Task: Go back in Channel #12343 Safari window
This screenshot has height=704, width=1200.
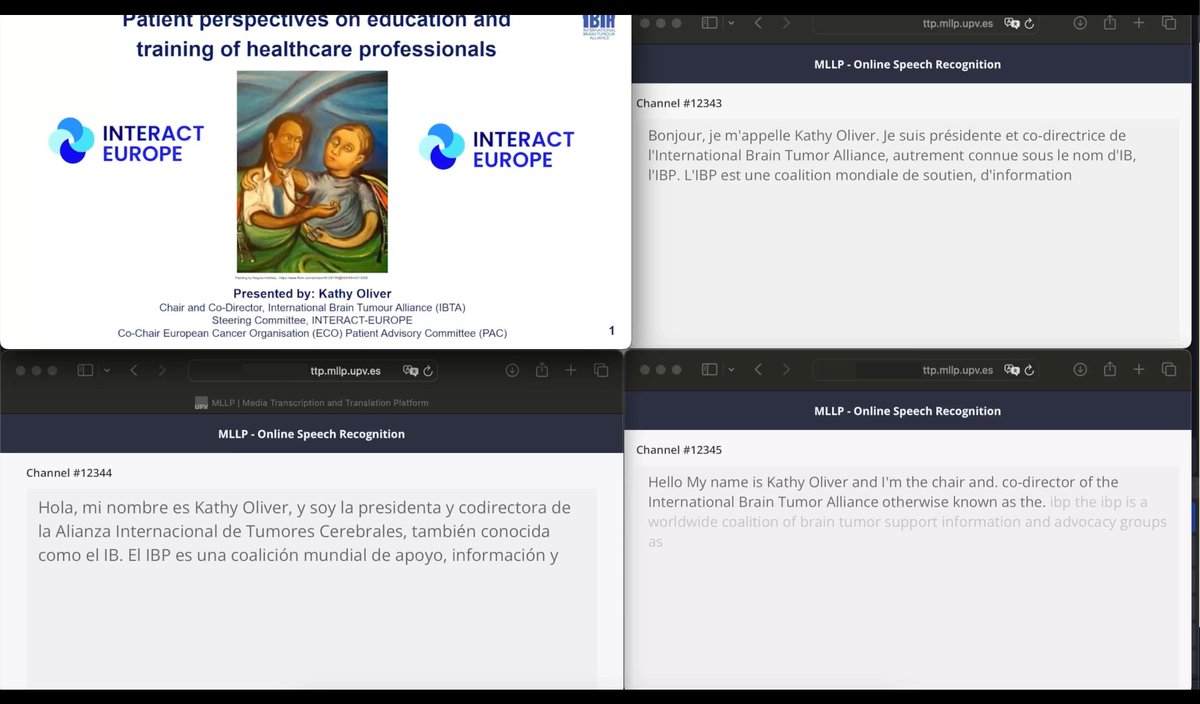Action: (758, 23)
